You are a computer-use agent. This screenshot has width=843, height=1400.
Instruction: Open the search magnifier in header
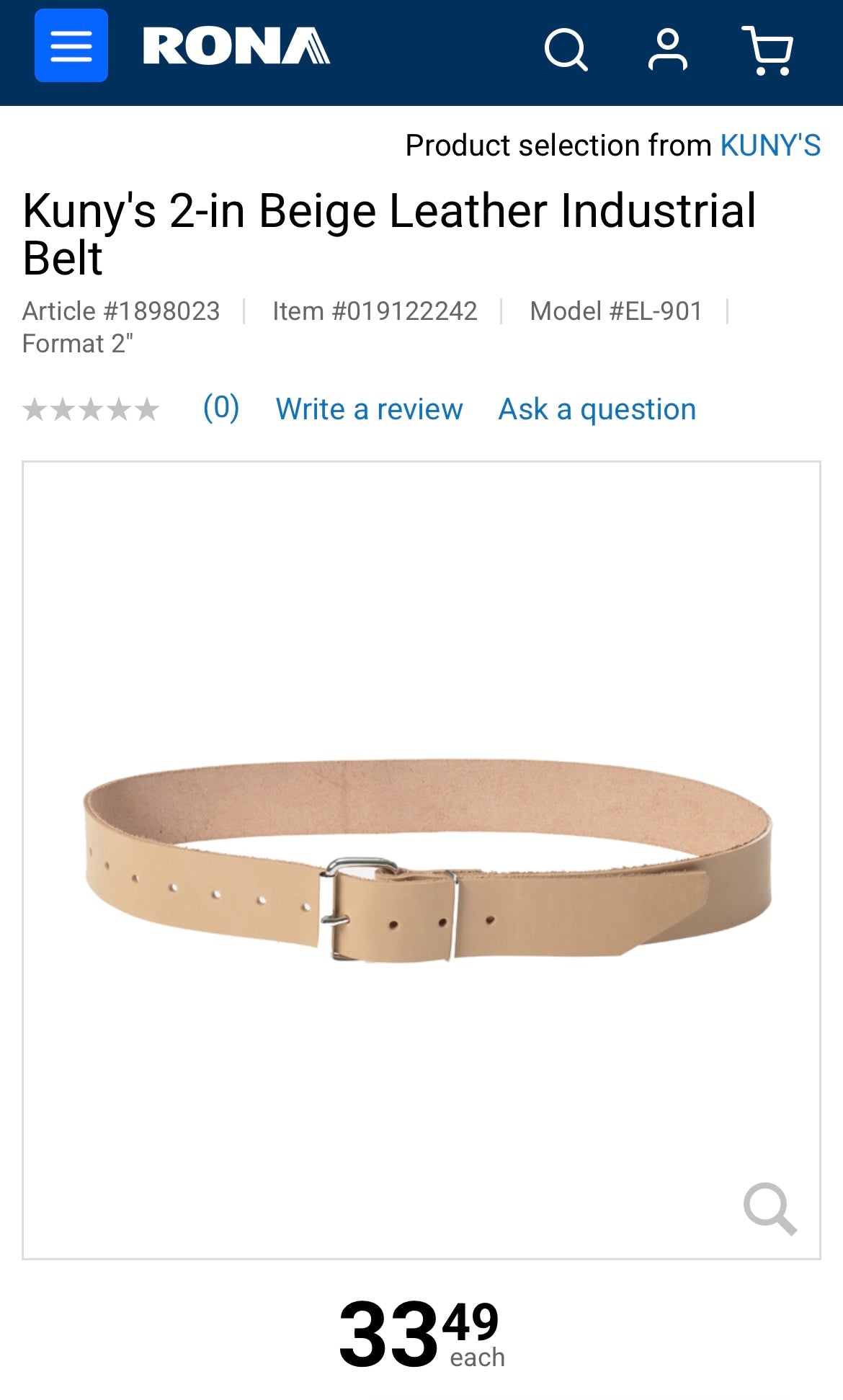(x=566, y=50)
